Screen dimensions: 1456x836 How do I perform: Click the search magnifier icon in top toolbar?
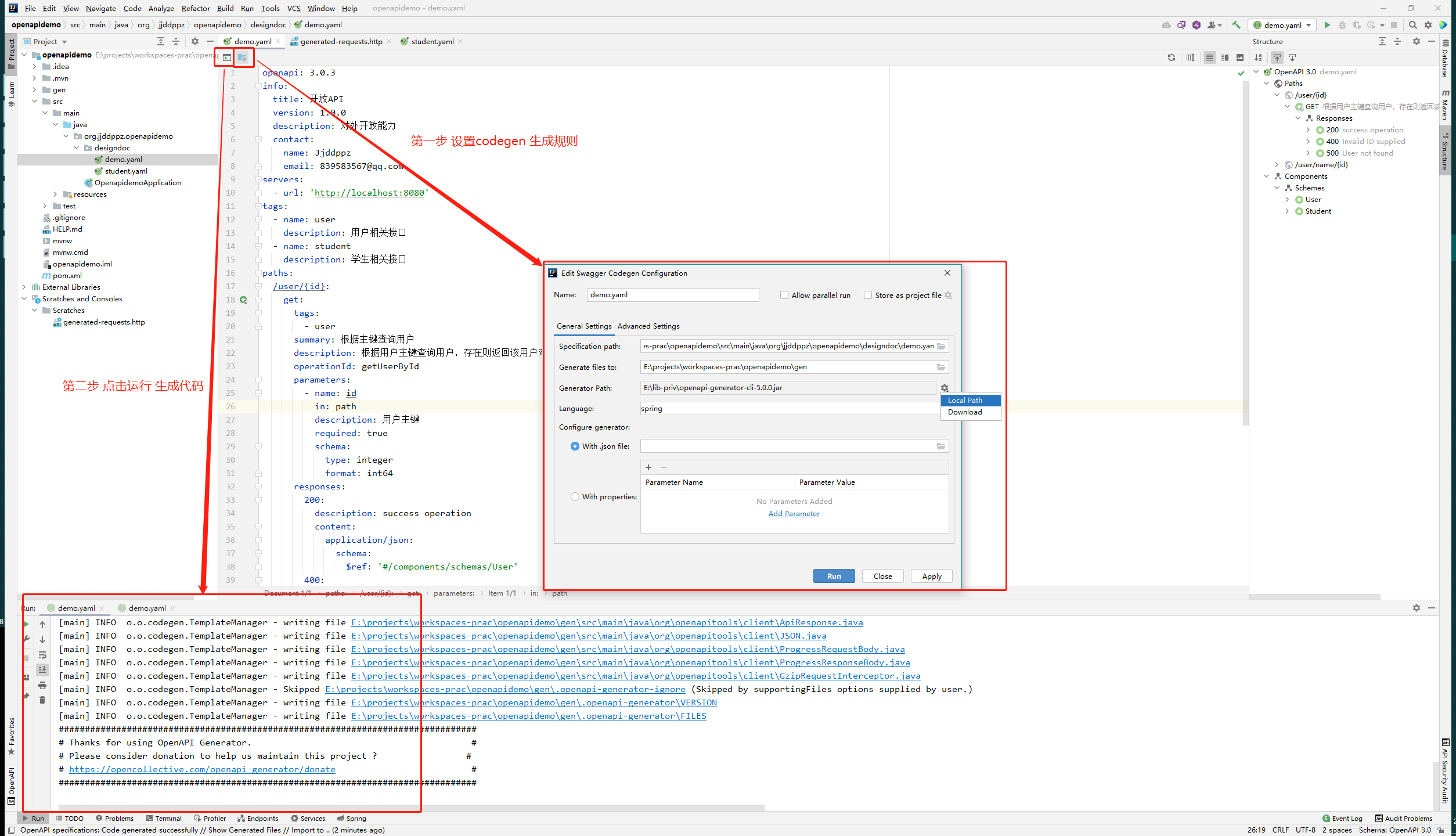(1412, 25)
